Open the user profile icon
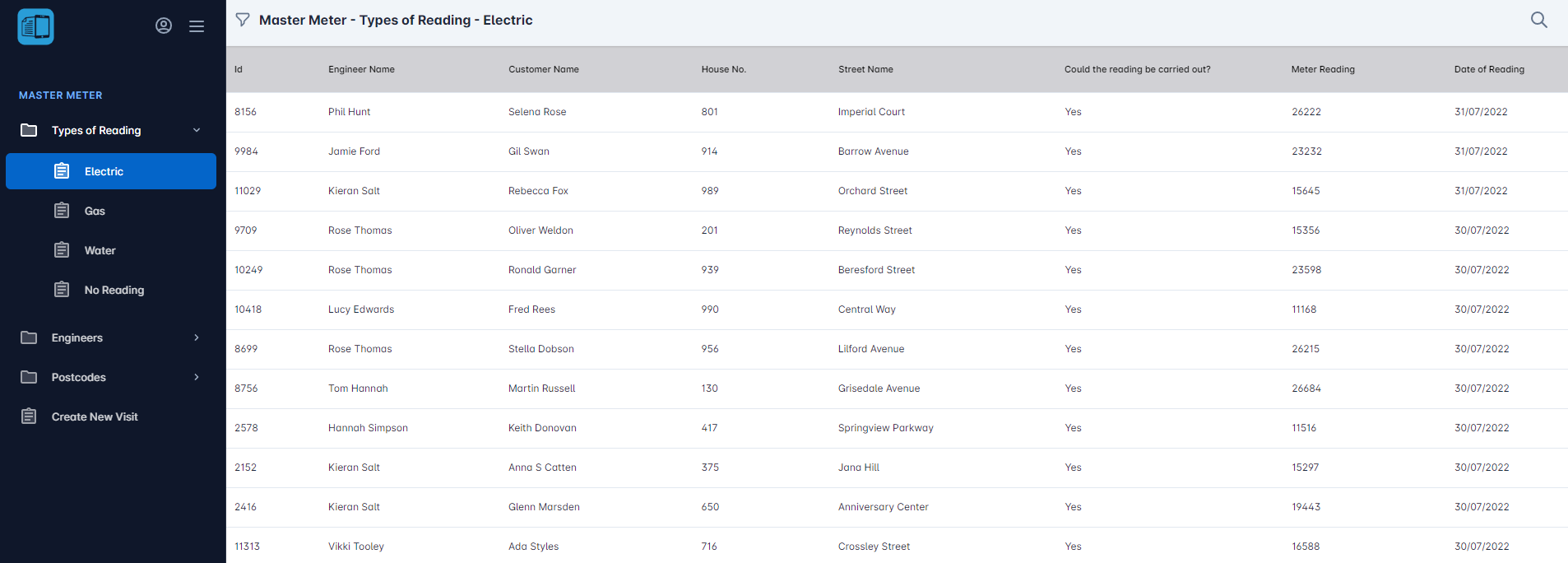This screenshot has width=1568, height=563. [x=164, y=26]
